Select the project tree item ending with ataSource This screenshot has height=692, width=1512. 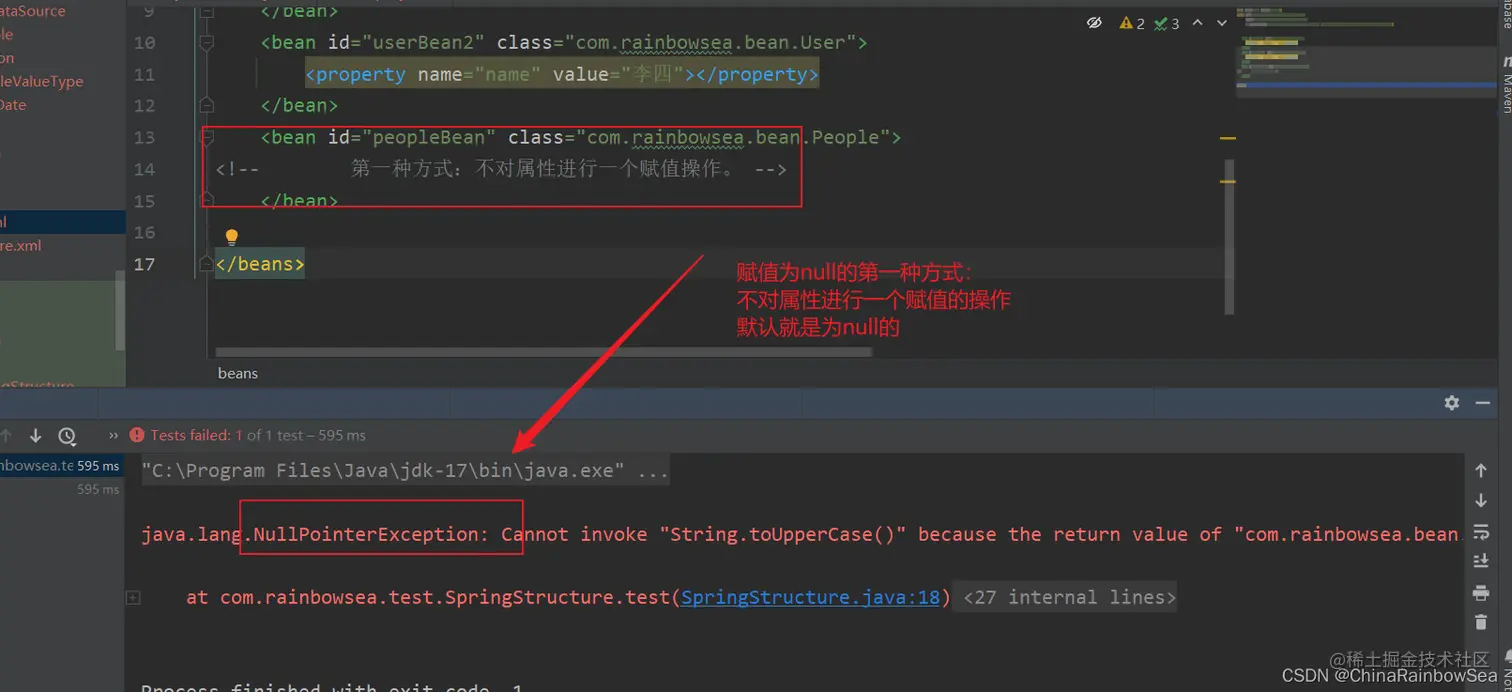click(x=33, y=11)
